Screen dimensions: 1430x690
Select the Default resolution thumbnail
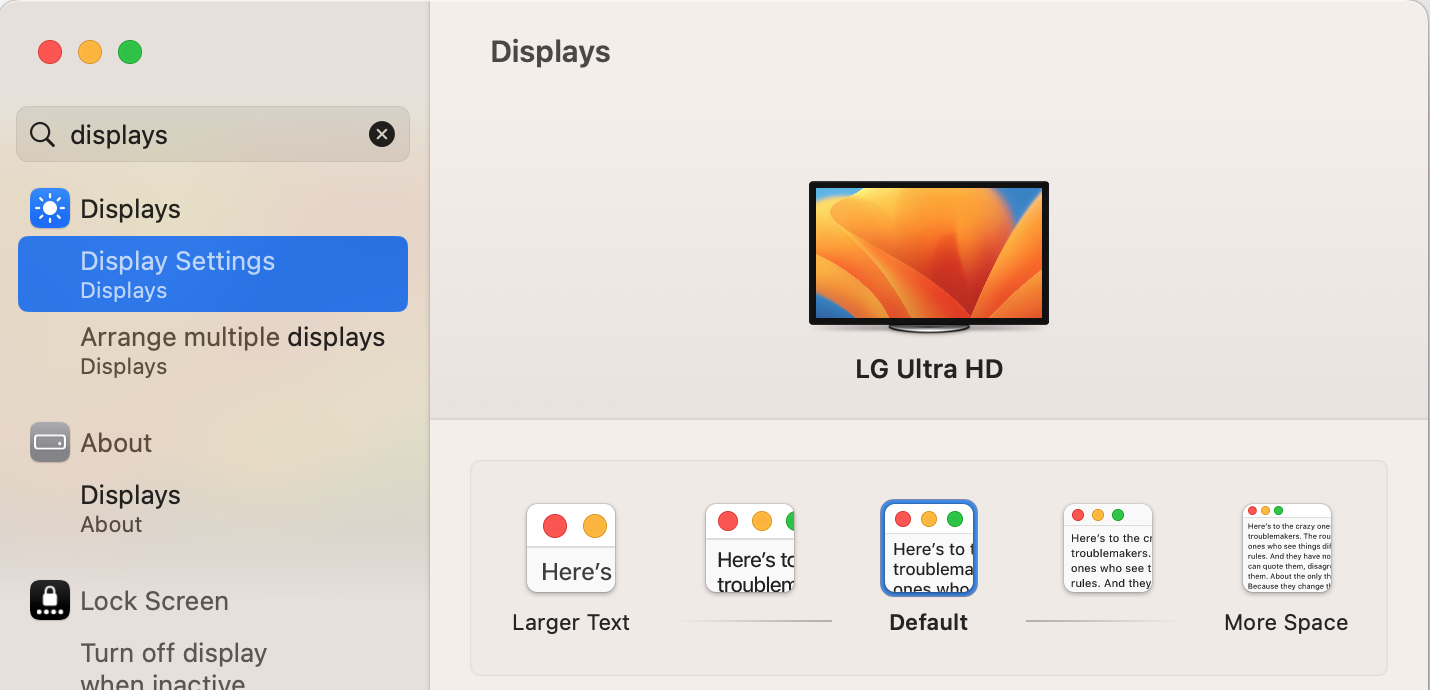pos(928,548)
